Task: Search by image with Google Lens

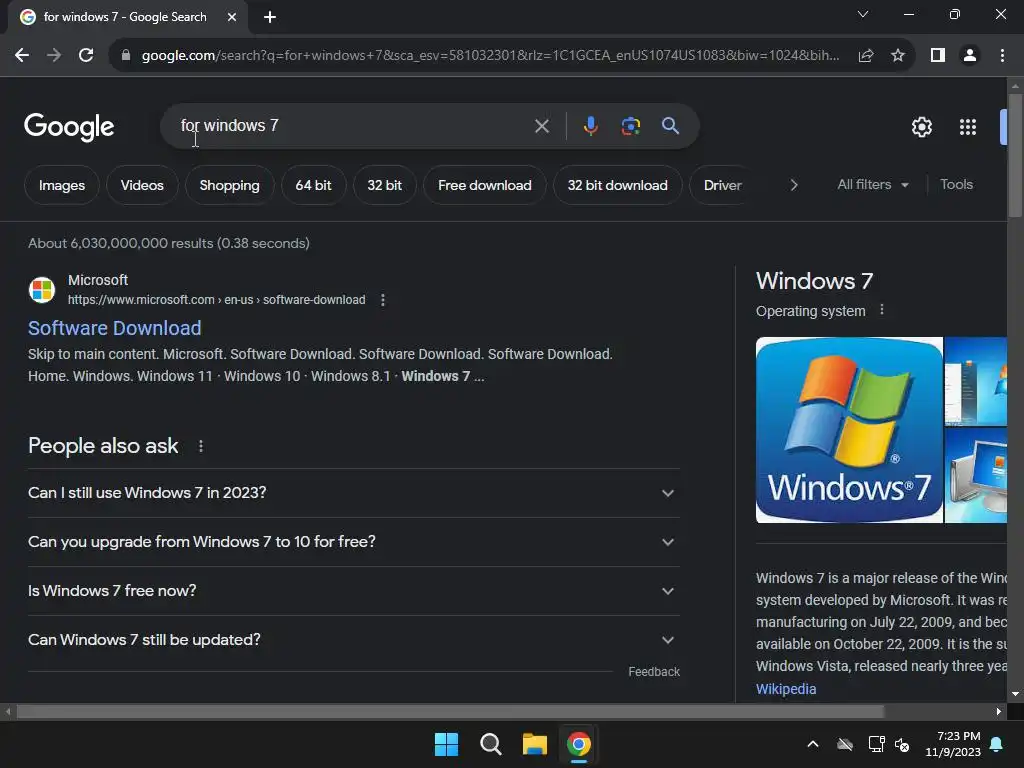Action: click(x=630, y=125)
